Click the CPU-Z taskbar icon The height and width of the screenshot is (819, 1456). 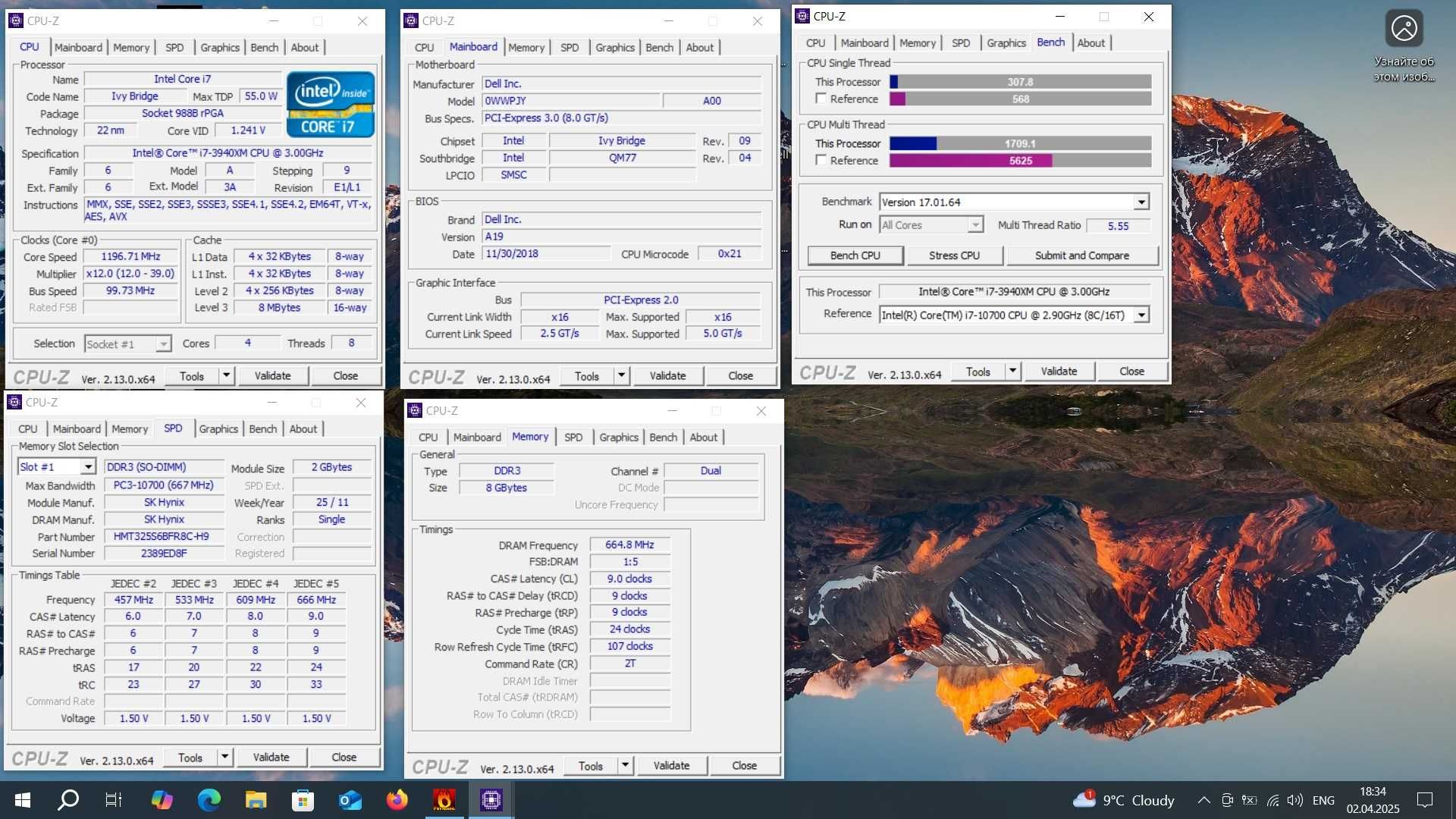click(491, 800)
